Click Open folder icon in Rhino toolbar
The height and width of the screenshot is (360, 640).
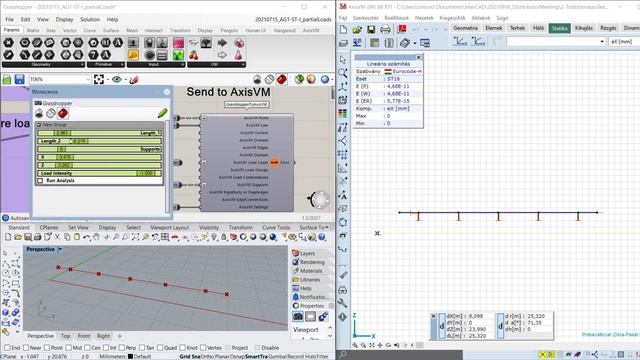tap(18, 237)
